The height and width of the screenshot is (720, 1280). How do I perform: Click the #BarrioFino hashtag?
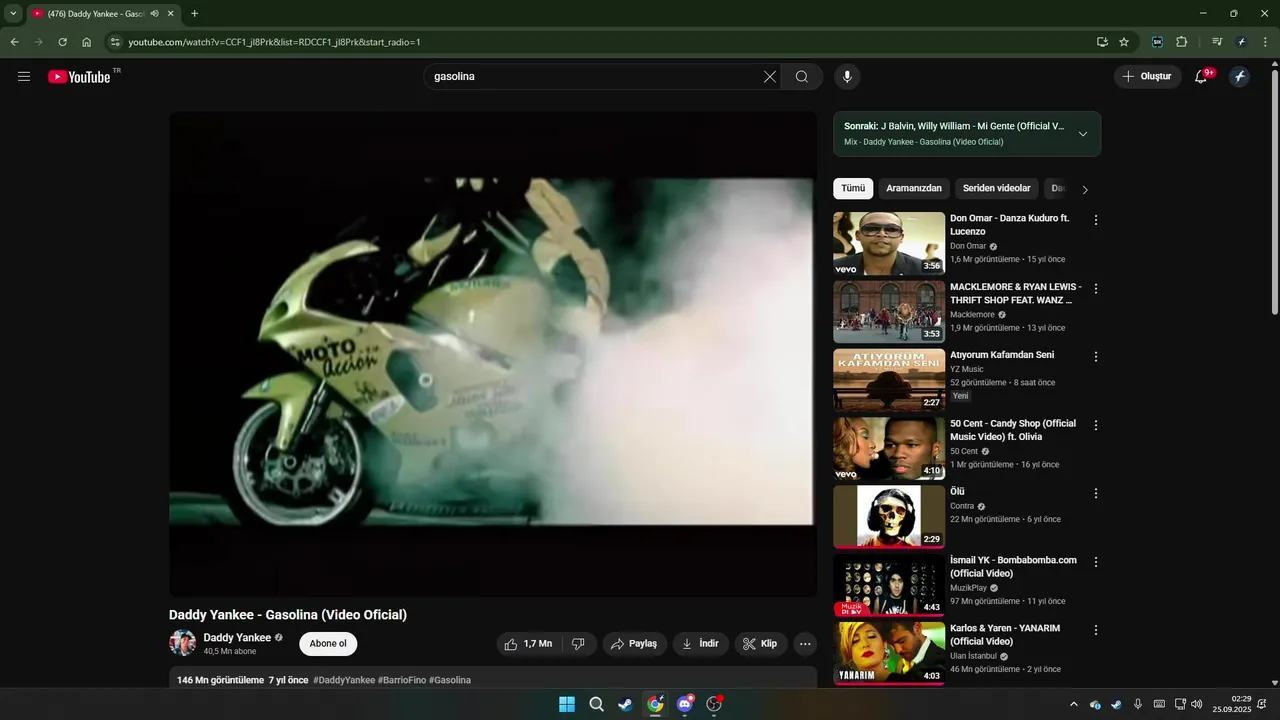[402, 680]
